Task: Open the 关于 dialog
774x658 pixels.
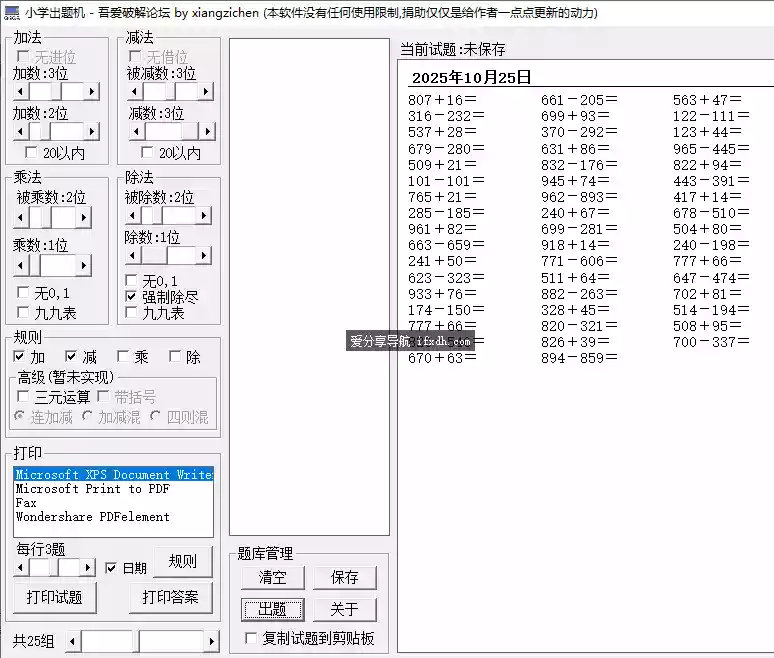Action: coord(343,609)
